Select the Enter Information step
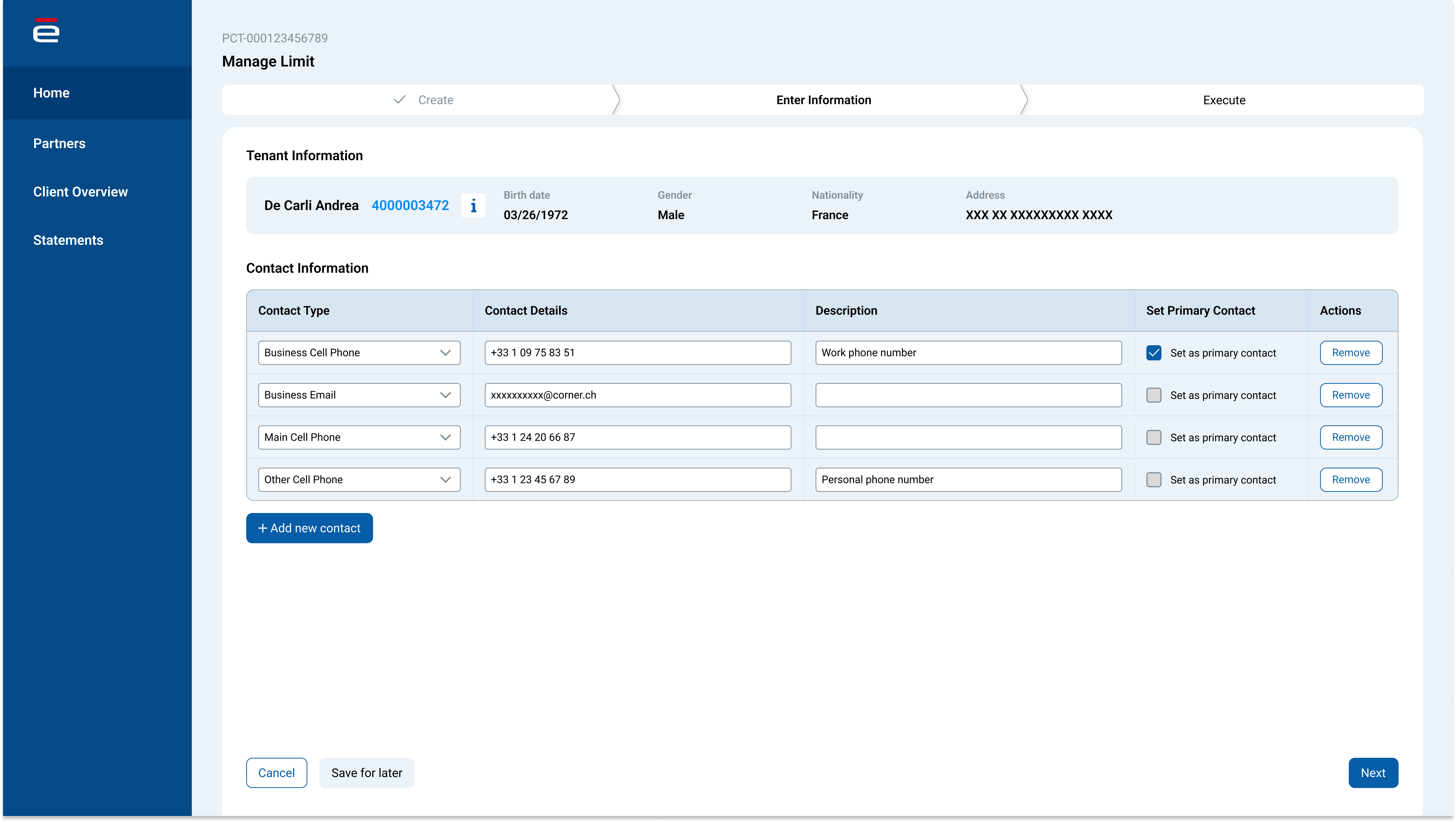This screenshot has height=822, width=1456. [823, 100]
